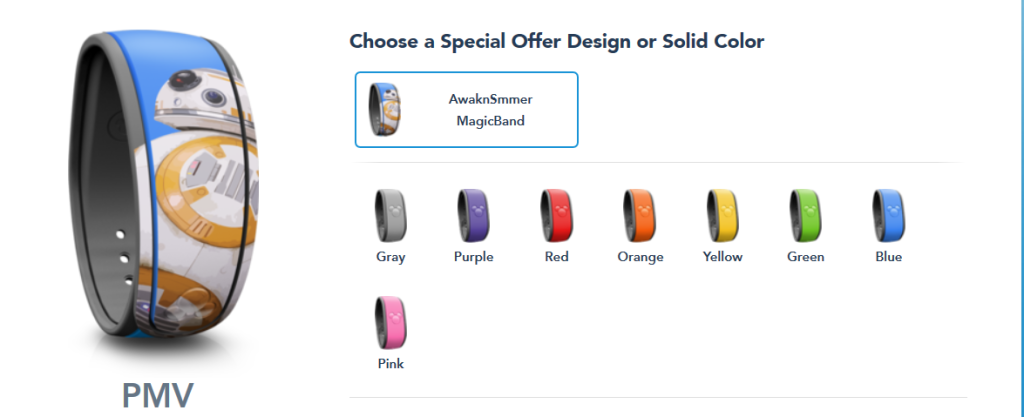Click the small BB-8 band thumbnail in offer card
This screenshot has height=417, width=1024.
[x=385, y=110]
